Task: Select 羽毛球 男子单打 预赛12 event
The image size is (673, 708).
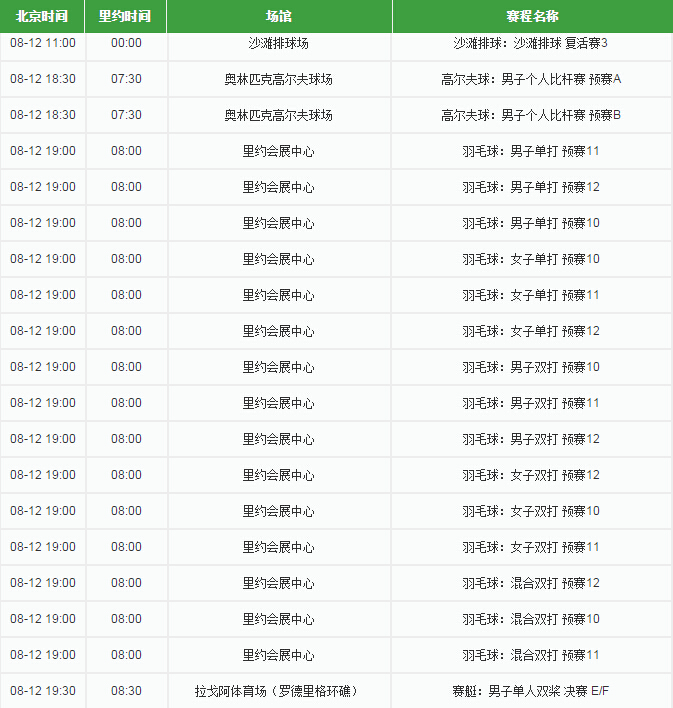Action: pyautogui.click(x=530, y=187)
